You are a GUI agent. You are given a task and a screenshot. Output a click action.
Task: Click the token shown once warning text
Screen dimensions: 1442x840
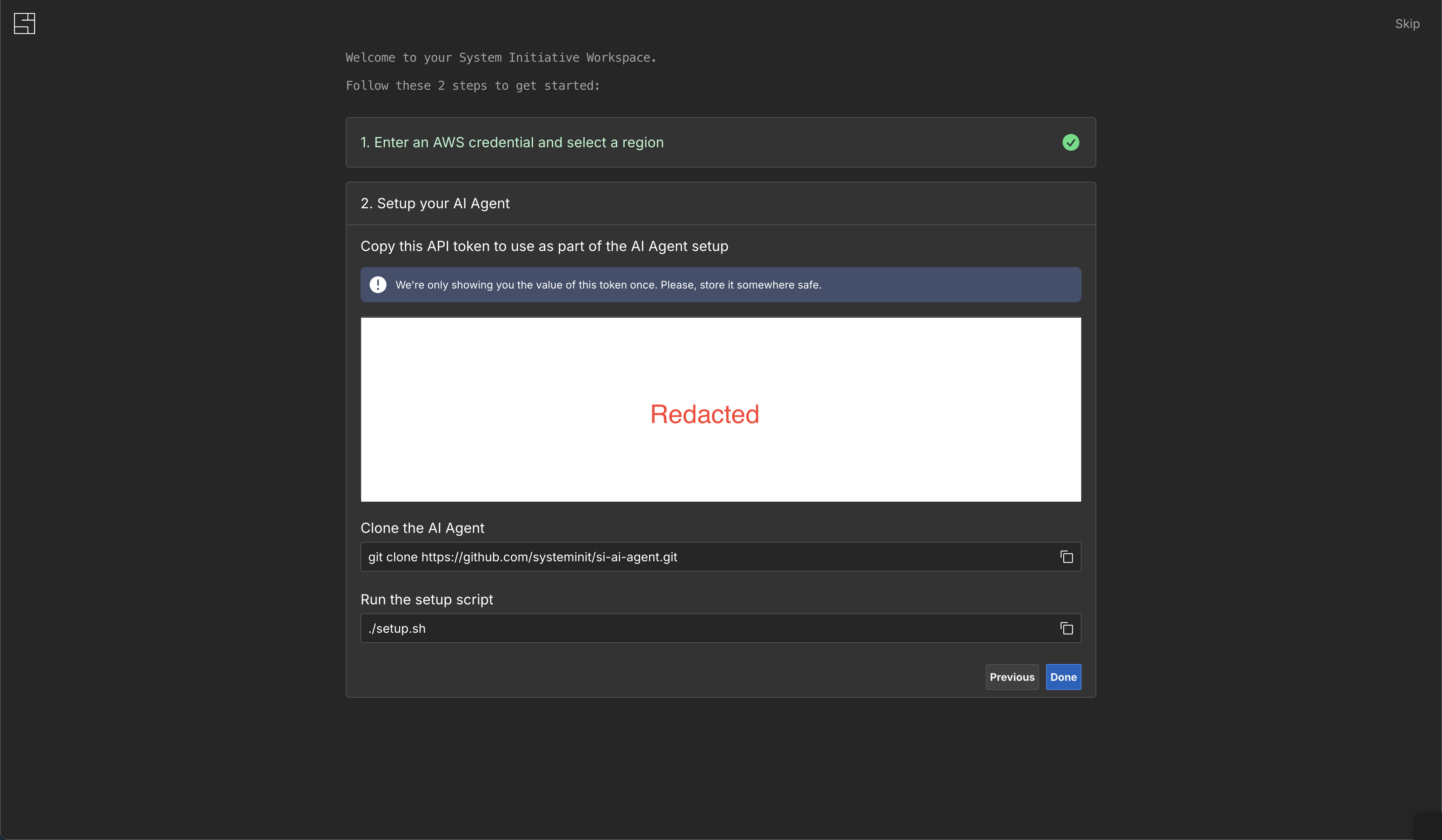pyautogui.click(x=608, y=285)
